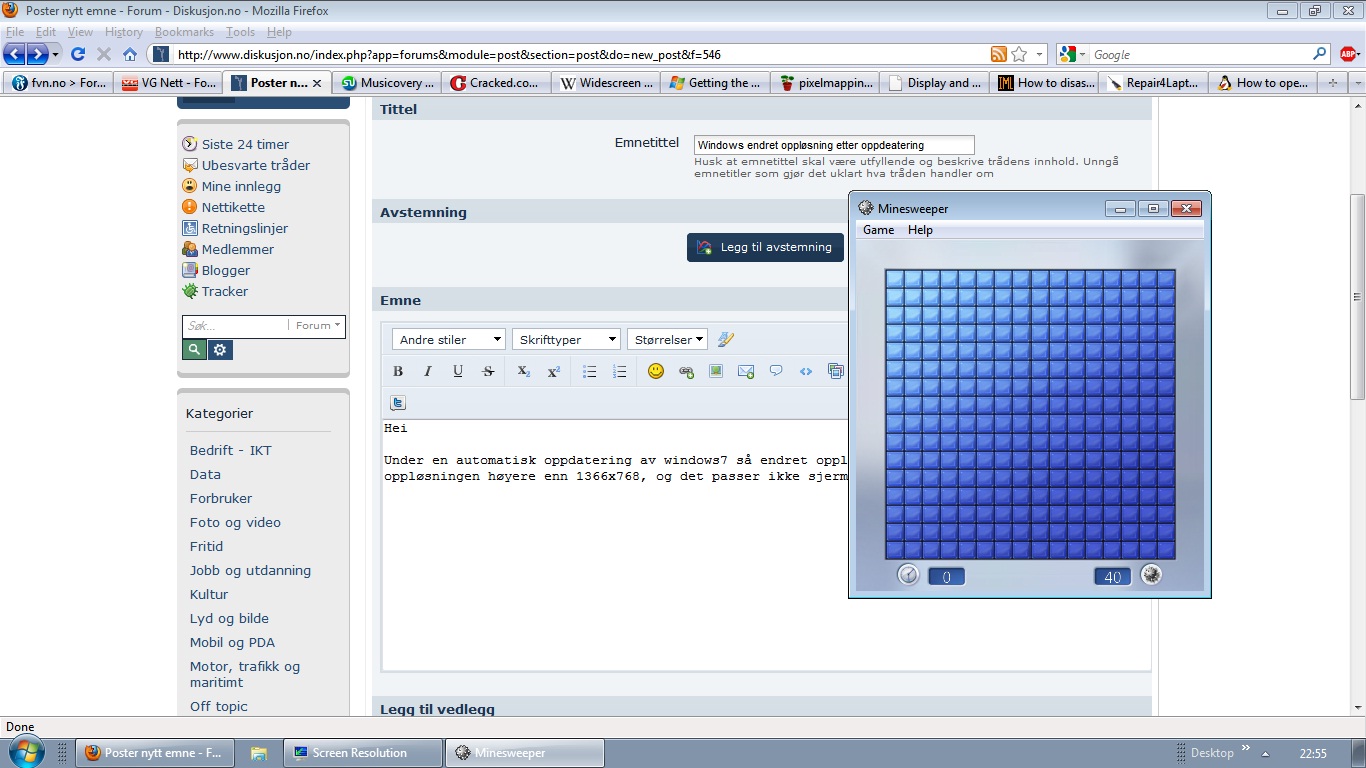Switch to the VG Nett tab
The height and width of the screenshot is (768, 1366).
(x=167, y=83)
